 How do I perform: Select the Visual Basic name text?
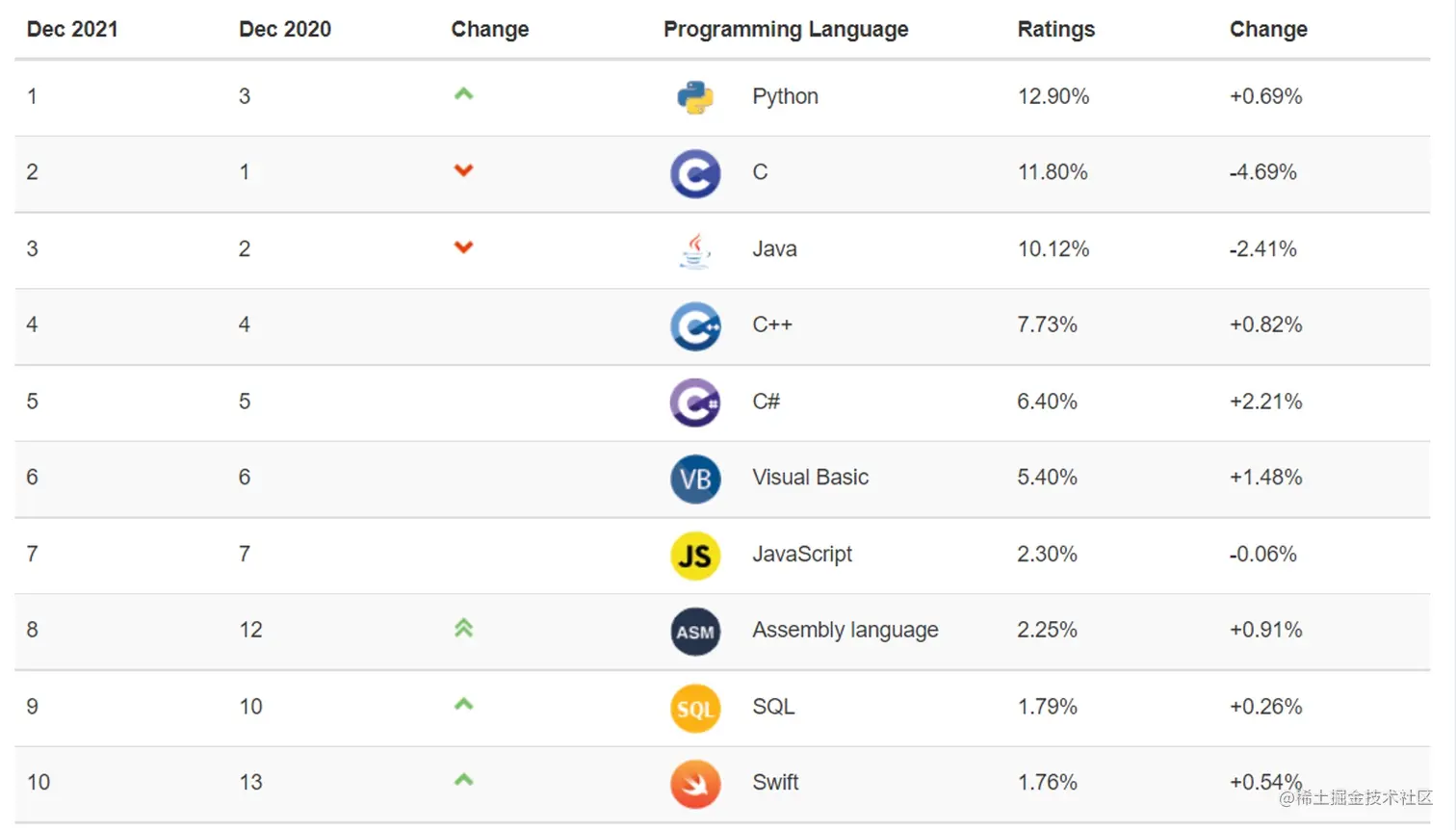point(810,478)
